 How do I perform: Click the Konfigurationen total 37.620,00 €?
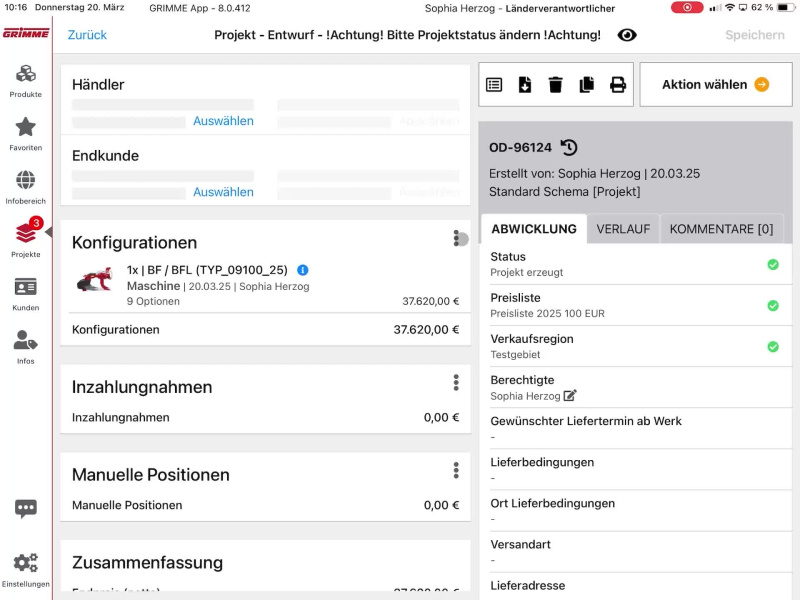426,330
